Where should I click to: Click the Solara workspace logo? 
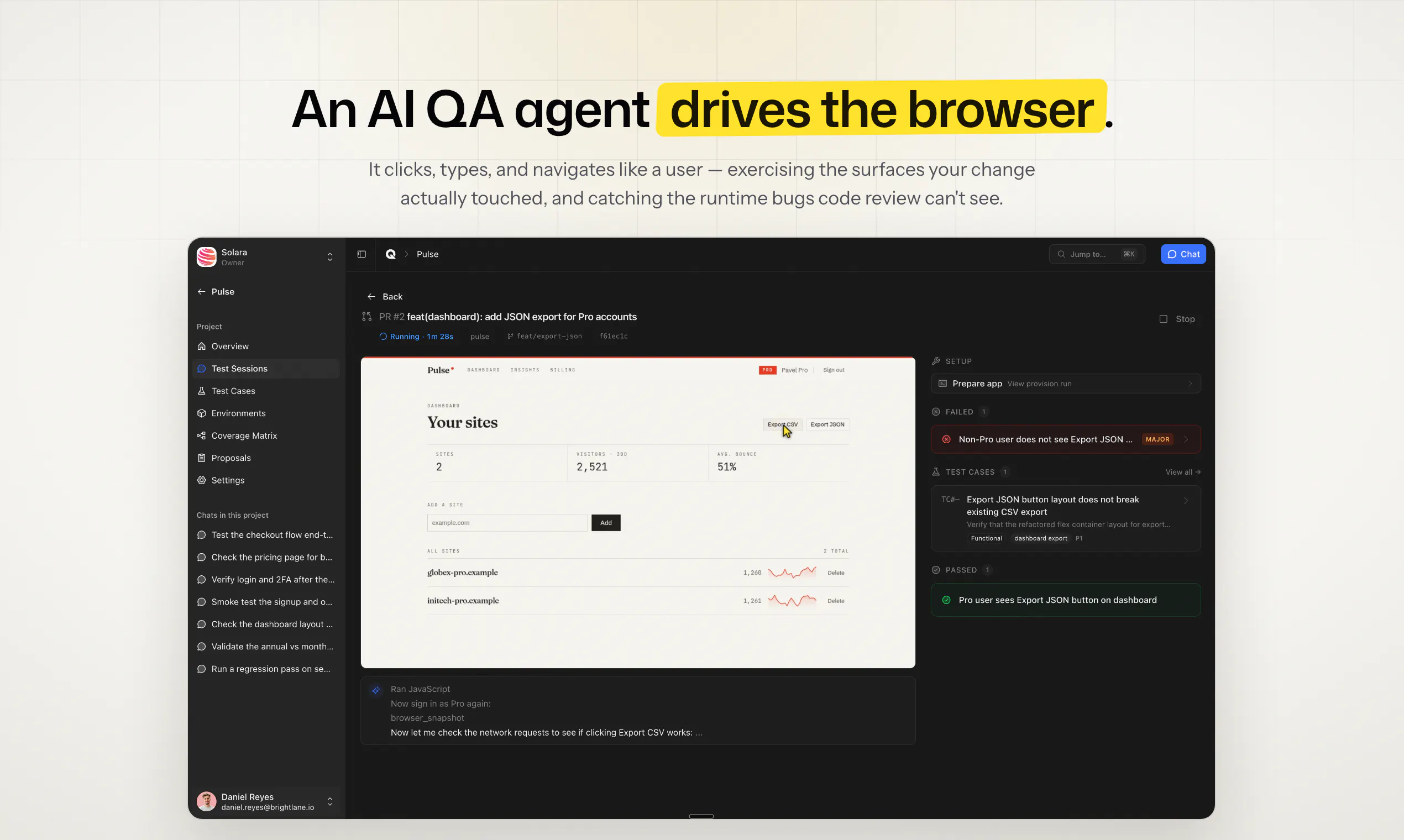[206, 256]
